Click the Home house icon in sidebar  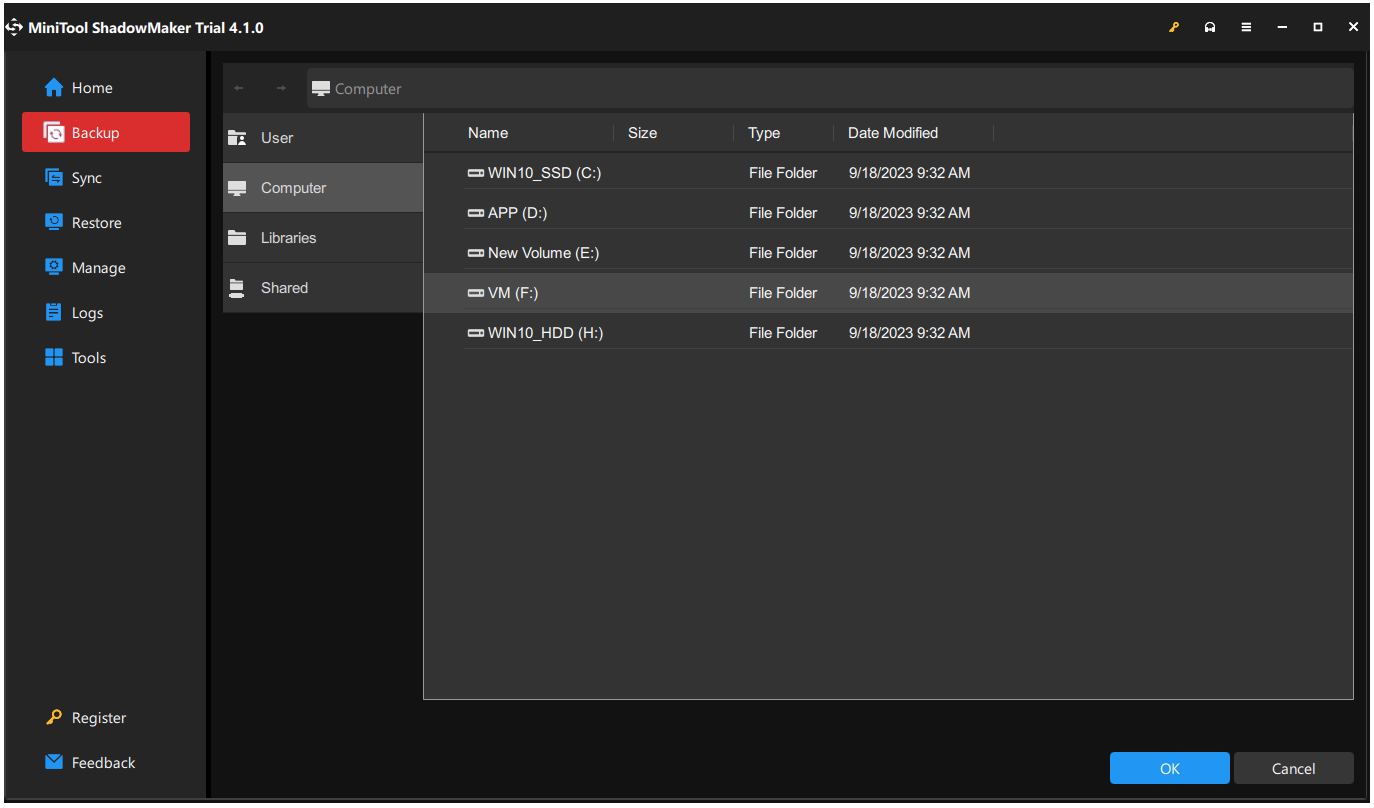click(54, 88)
